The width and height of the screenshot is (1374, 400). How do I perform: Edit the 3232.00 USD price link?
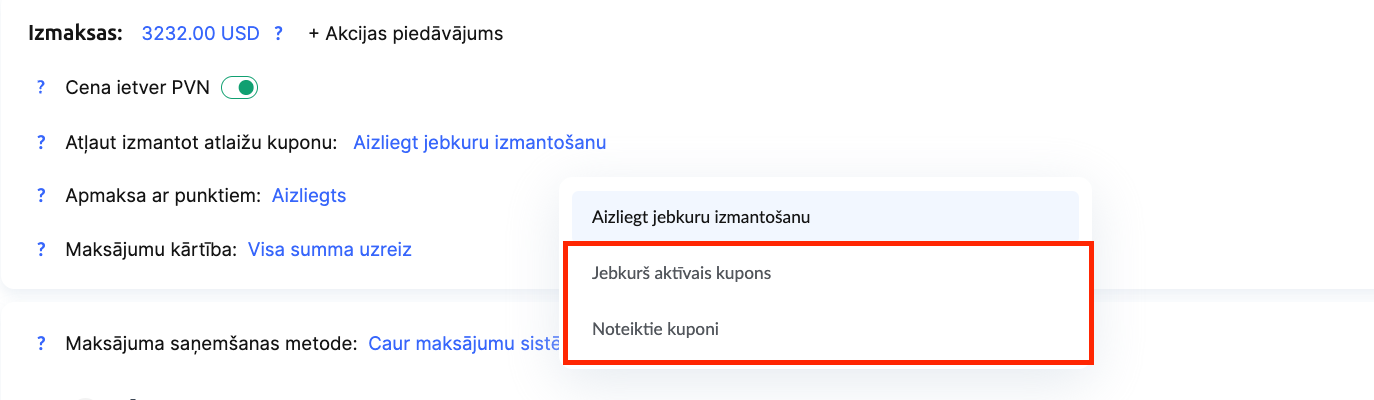click(200, 33)
